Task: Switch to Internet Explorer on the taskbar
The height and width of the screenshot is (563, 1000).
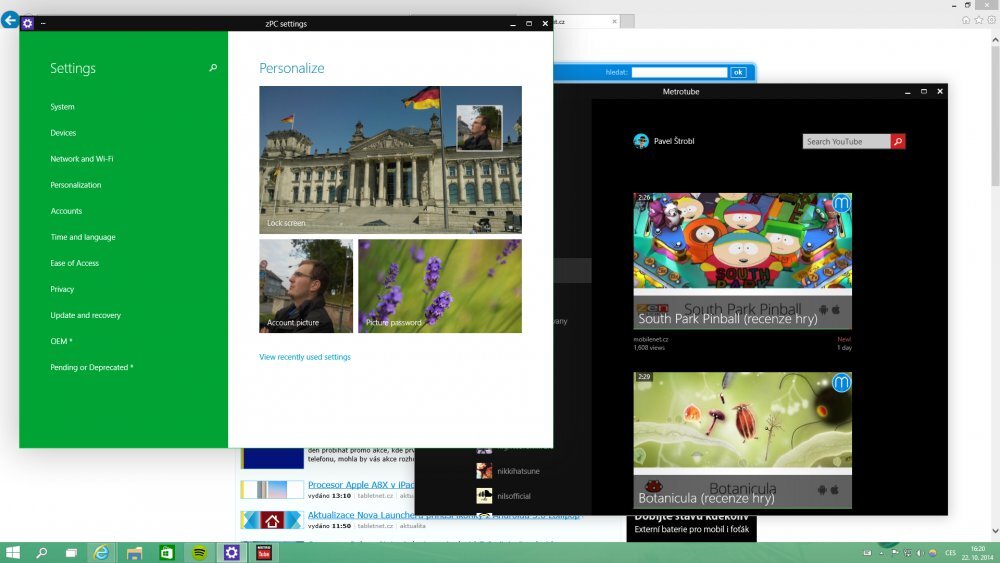Action: pyautogui.click(x=101, y=553)
